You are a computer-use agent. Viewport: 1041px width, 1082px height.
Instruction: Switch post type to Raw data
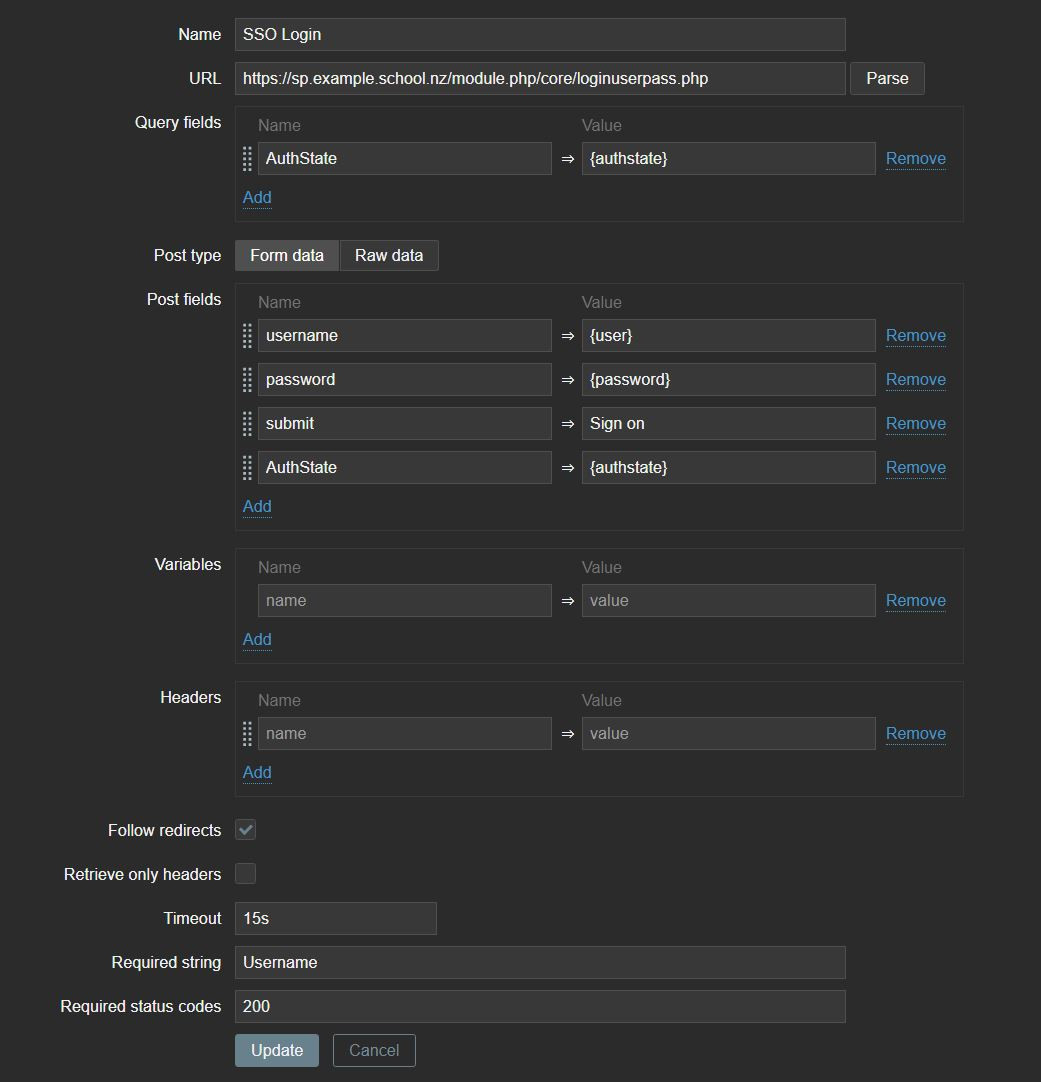click(388, 256)
